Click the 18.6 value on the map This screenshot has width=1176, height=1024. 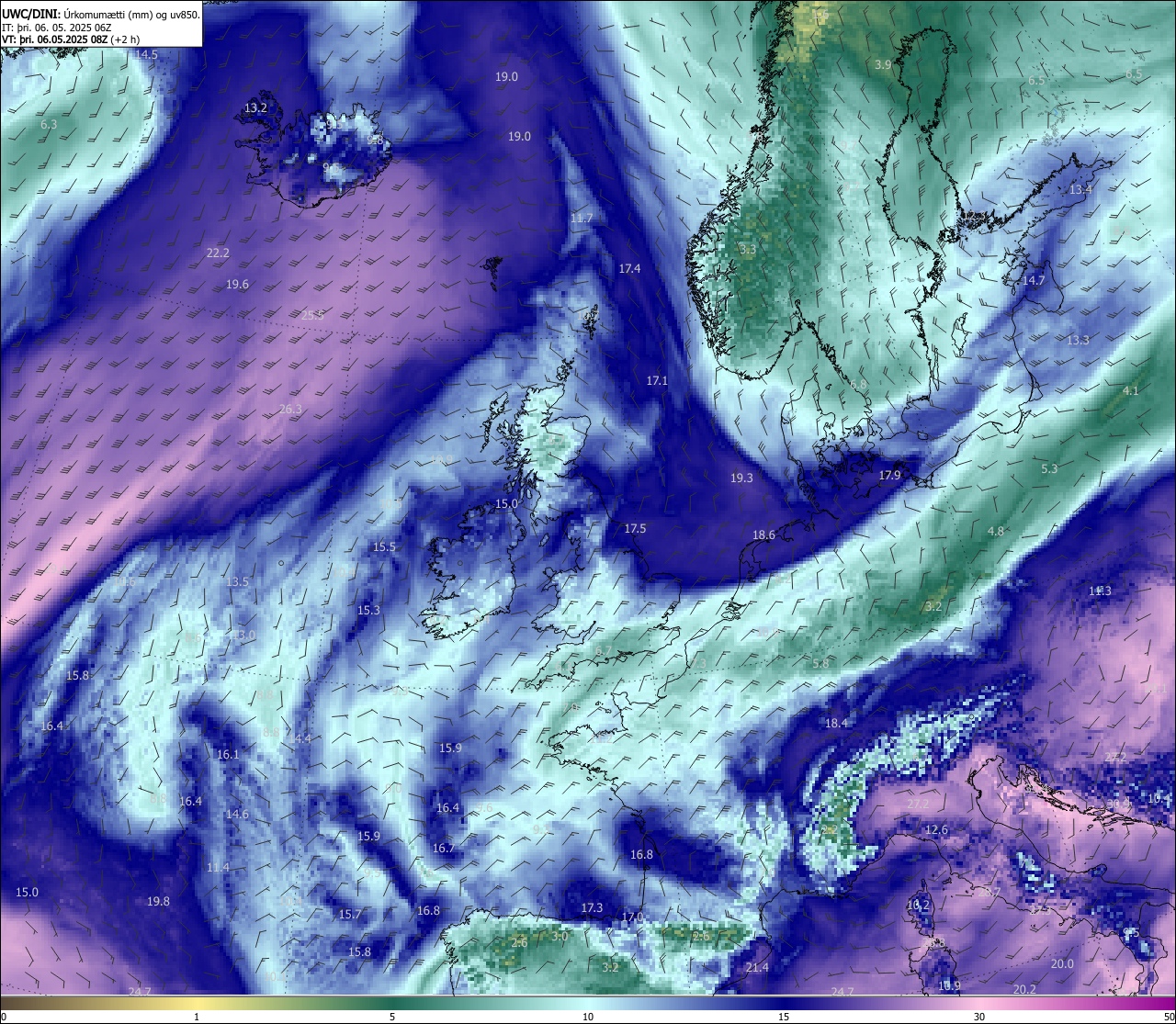point(763,535)
